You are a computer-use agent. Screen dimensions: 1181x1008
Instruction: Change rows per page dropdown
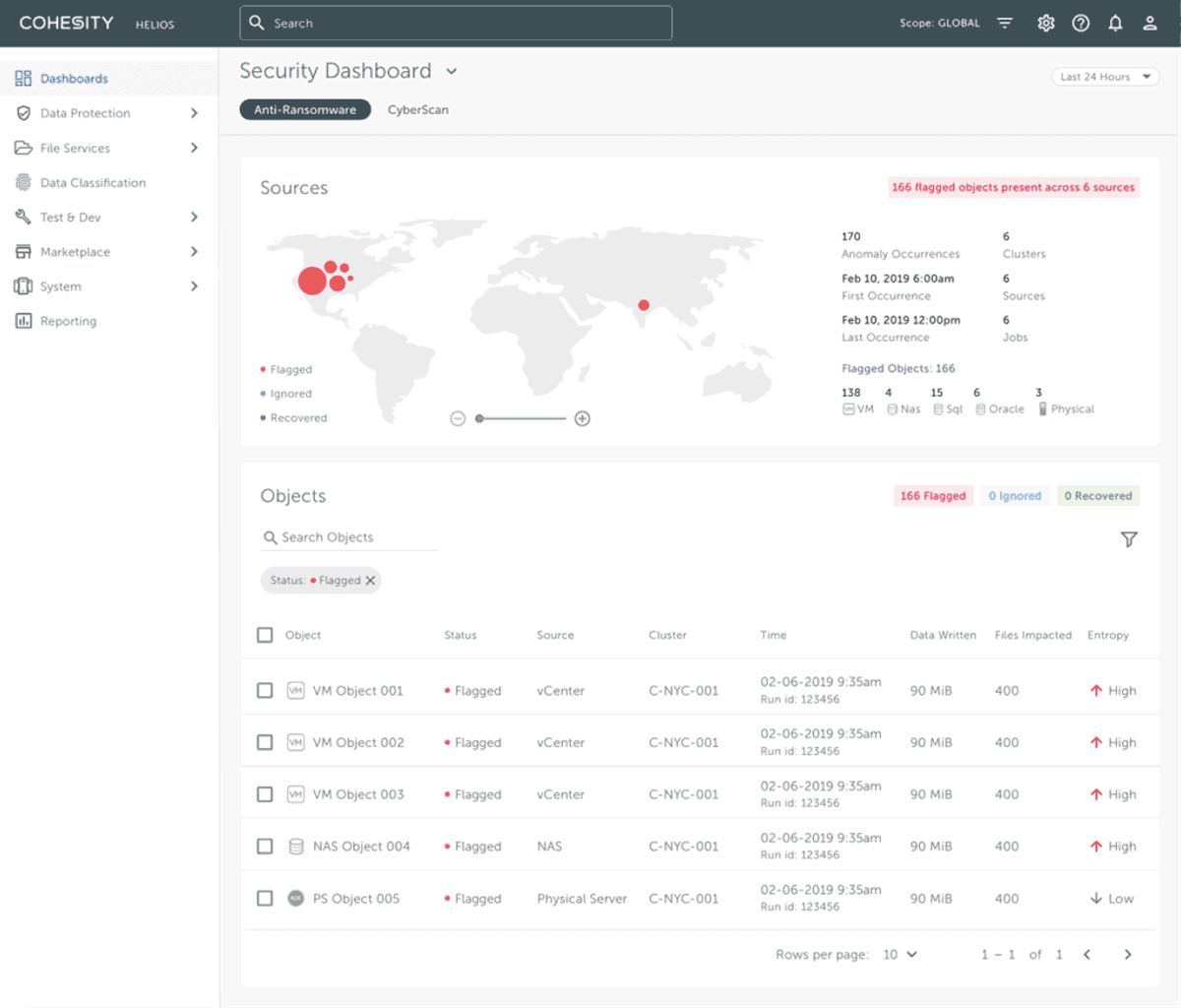900,954
